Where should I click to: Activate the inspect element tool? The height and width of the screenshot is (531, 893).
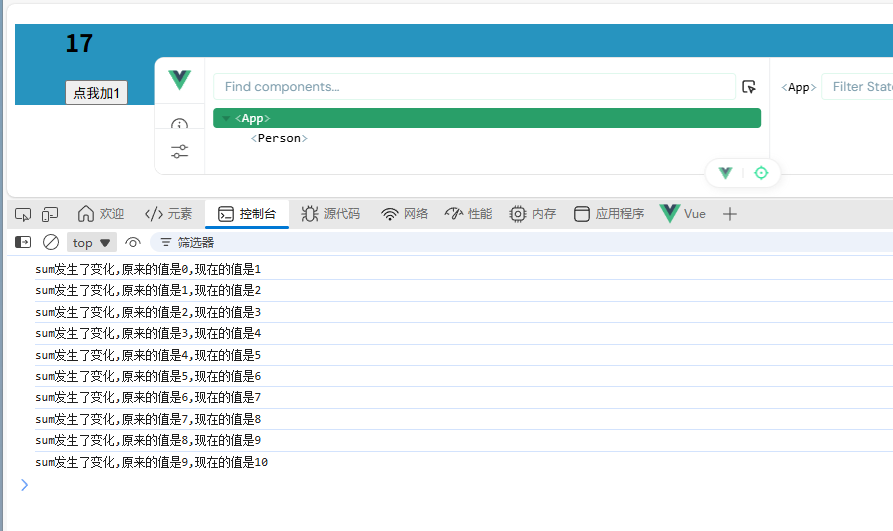[23, 214]
